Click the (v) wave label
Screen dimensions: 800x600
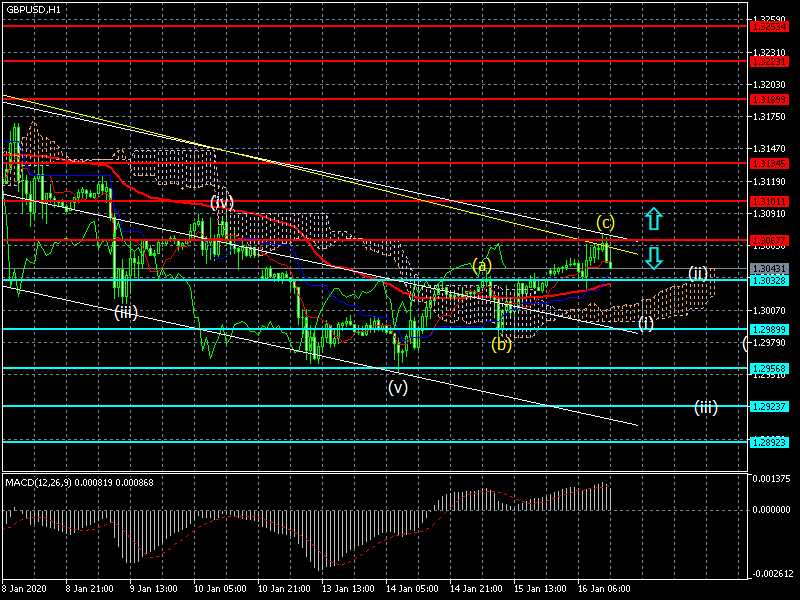[398, 388]
